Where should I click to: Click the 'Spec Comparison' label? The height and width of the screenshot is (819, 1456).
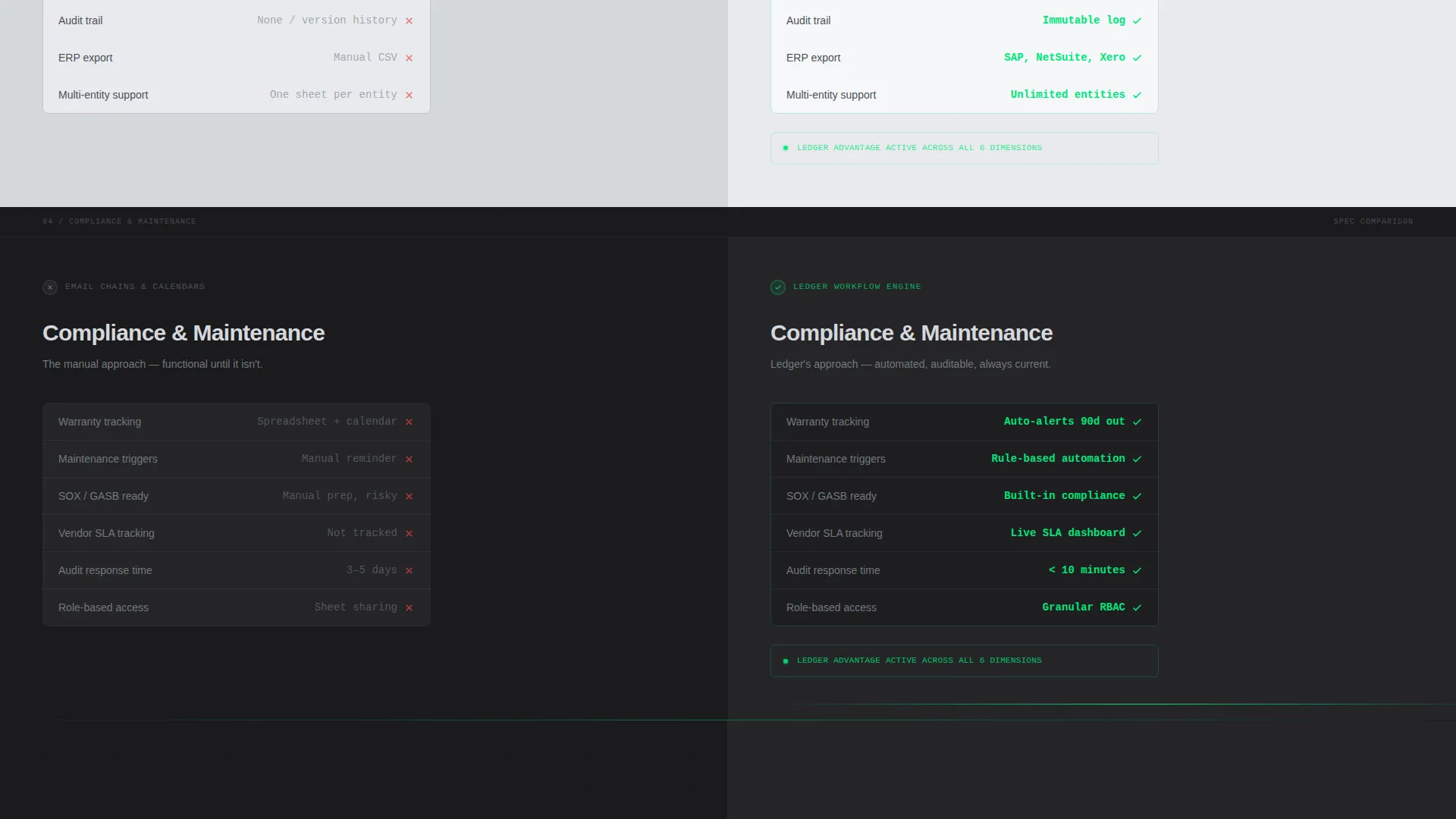1373,221
